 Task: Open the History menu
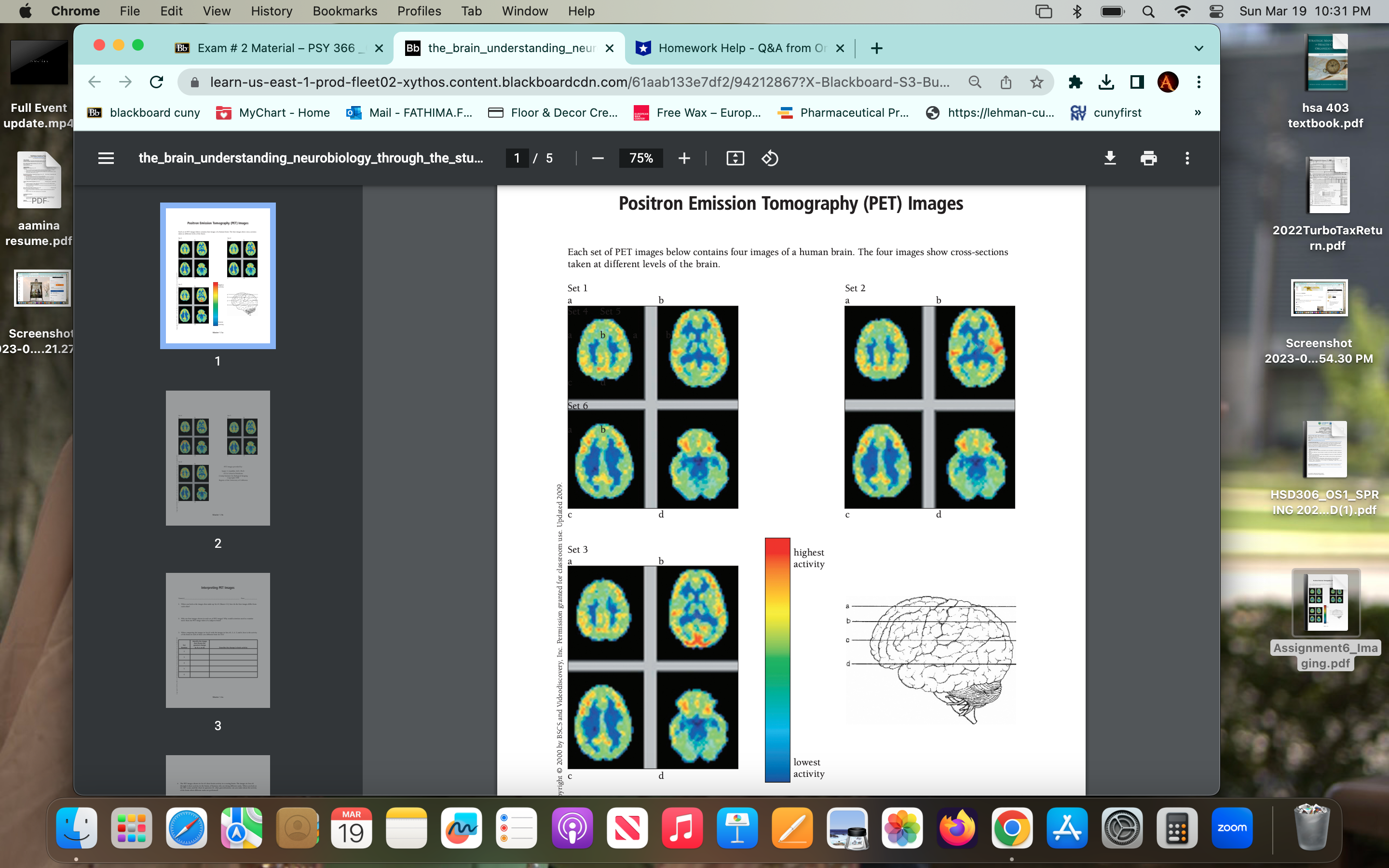[271, 11]
